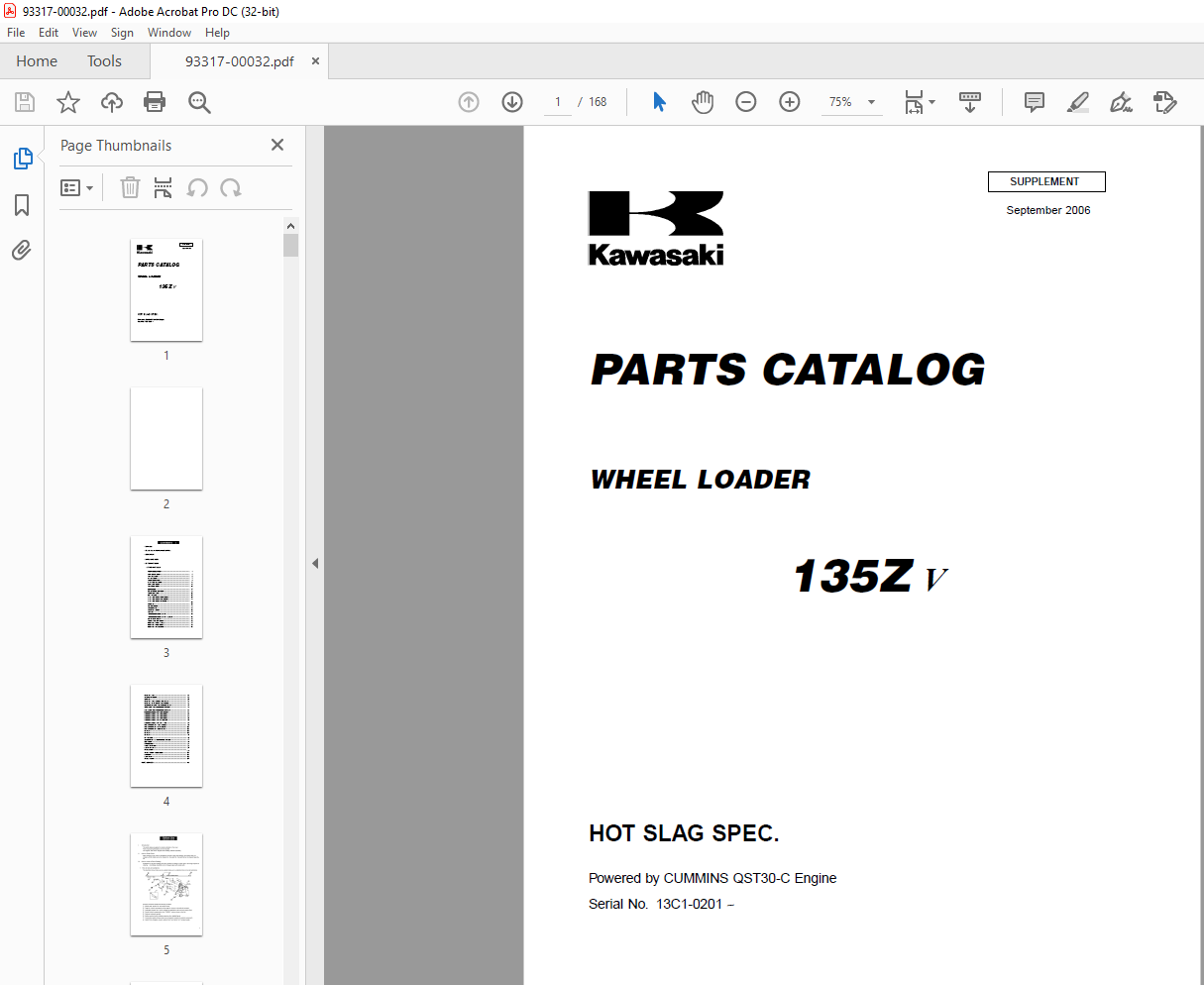
Task: Click the 135Z V model title
Action: pos(871,576)
